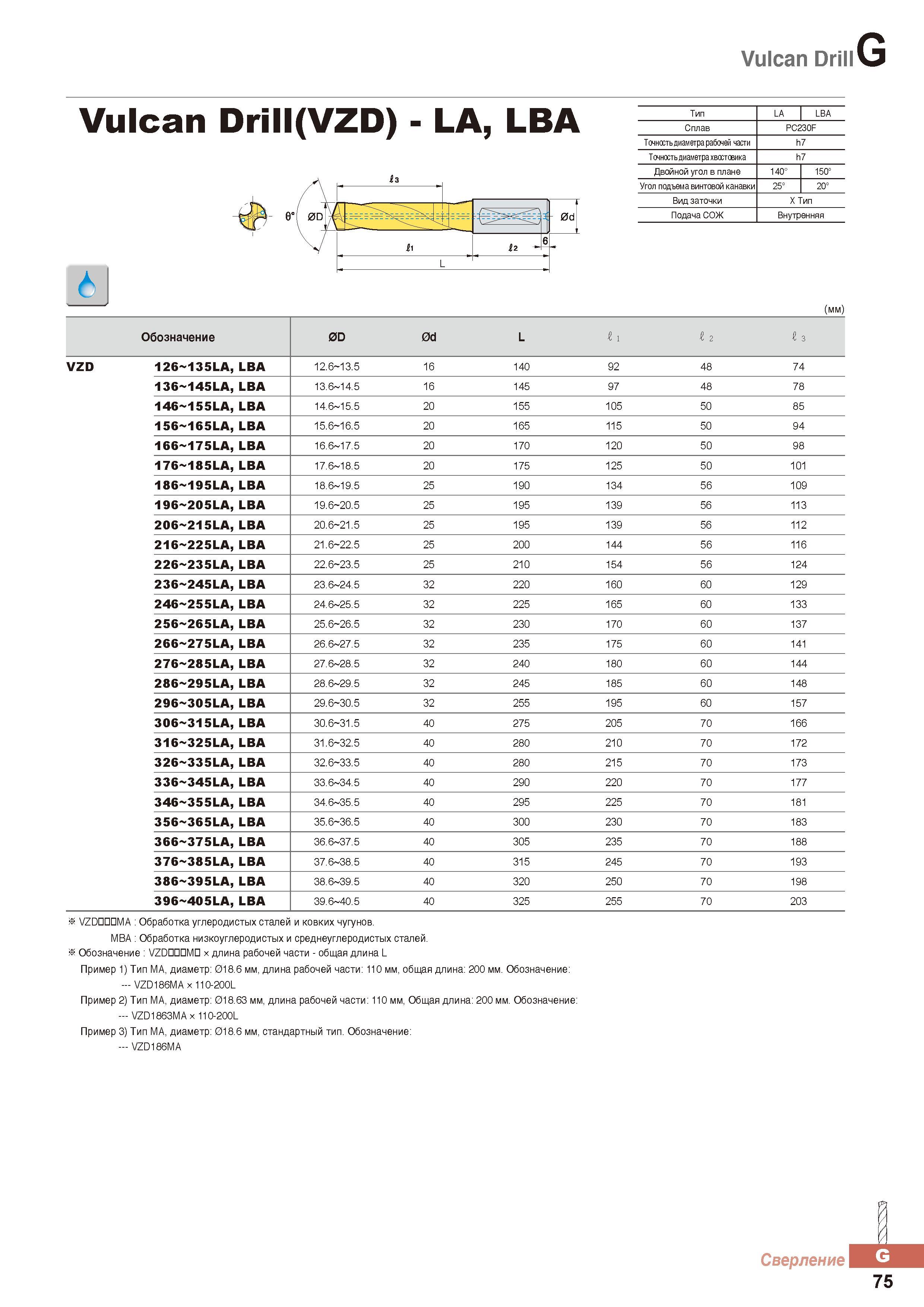
Task: Click Ød value '32' in 266~275LA row
Action: 429,644
